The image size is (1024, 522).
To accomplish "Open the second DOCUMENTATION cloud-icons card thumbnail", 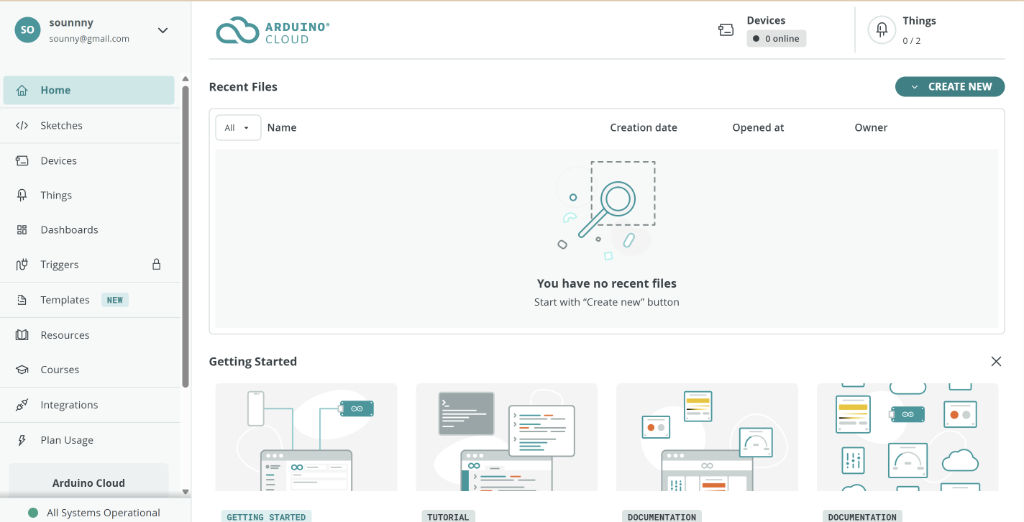I will pyautogui.click(x=908, y=437).
